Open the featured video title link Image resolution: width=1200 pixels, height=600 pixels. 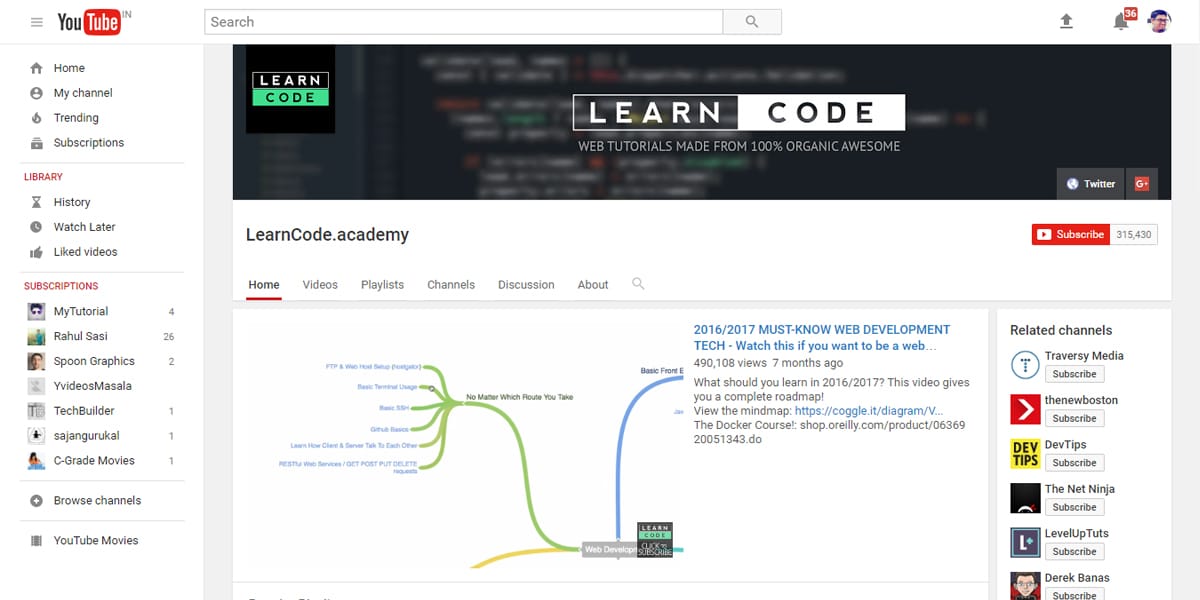point(822,337)
